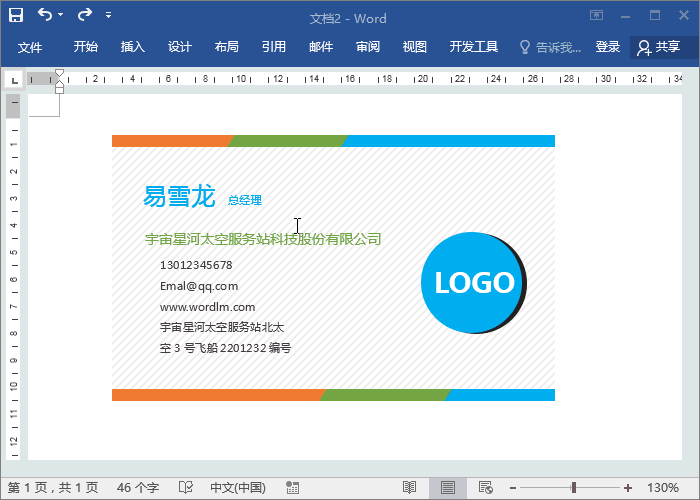Select the blue LOGO circle graphic
The image size is (700, 500).
[x=474, y=283]
